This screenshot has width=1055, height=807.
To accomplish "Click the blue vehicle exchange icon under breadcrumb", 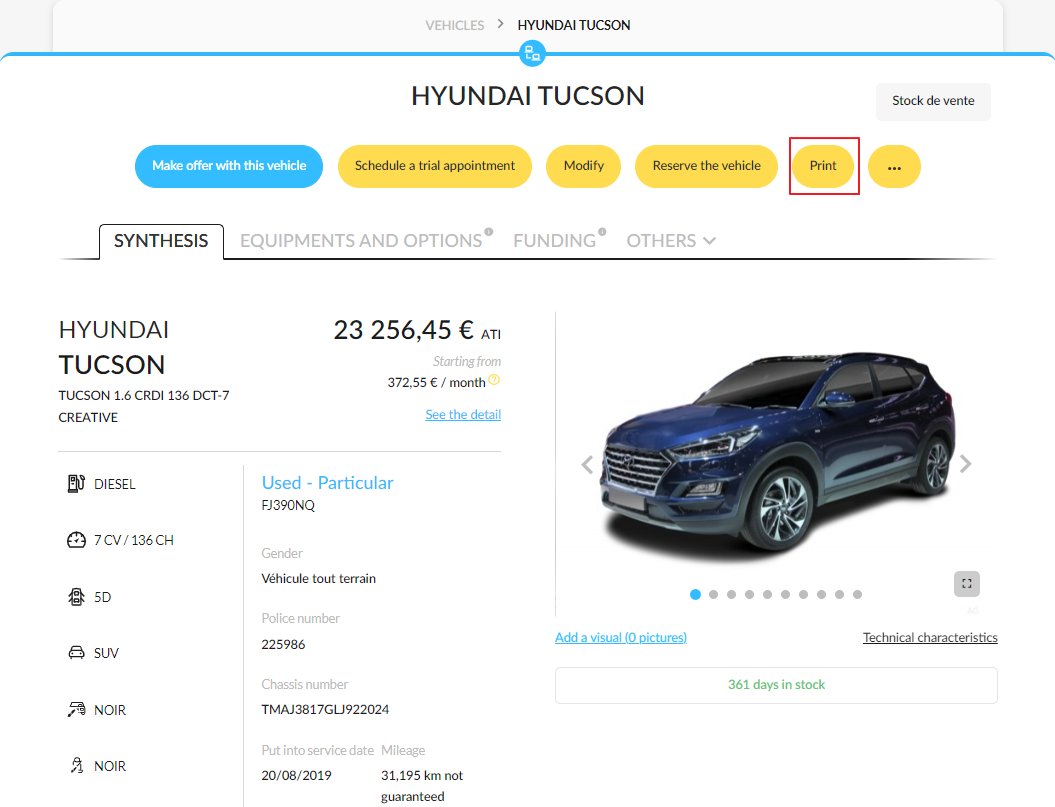I will pyautogui.click(x=532, y=53).
